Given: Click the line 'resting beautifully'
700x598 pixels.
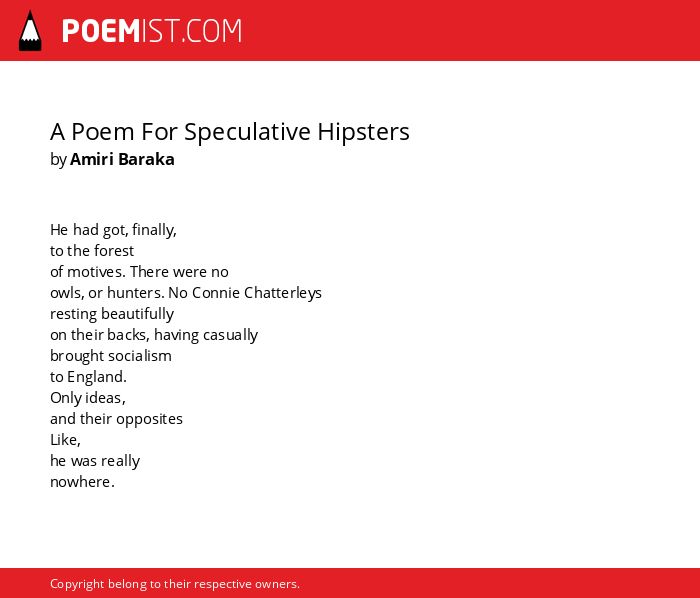Looking at the screenshot, I should [112, 314].
